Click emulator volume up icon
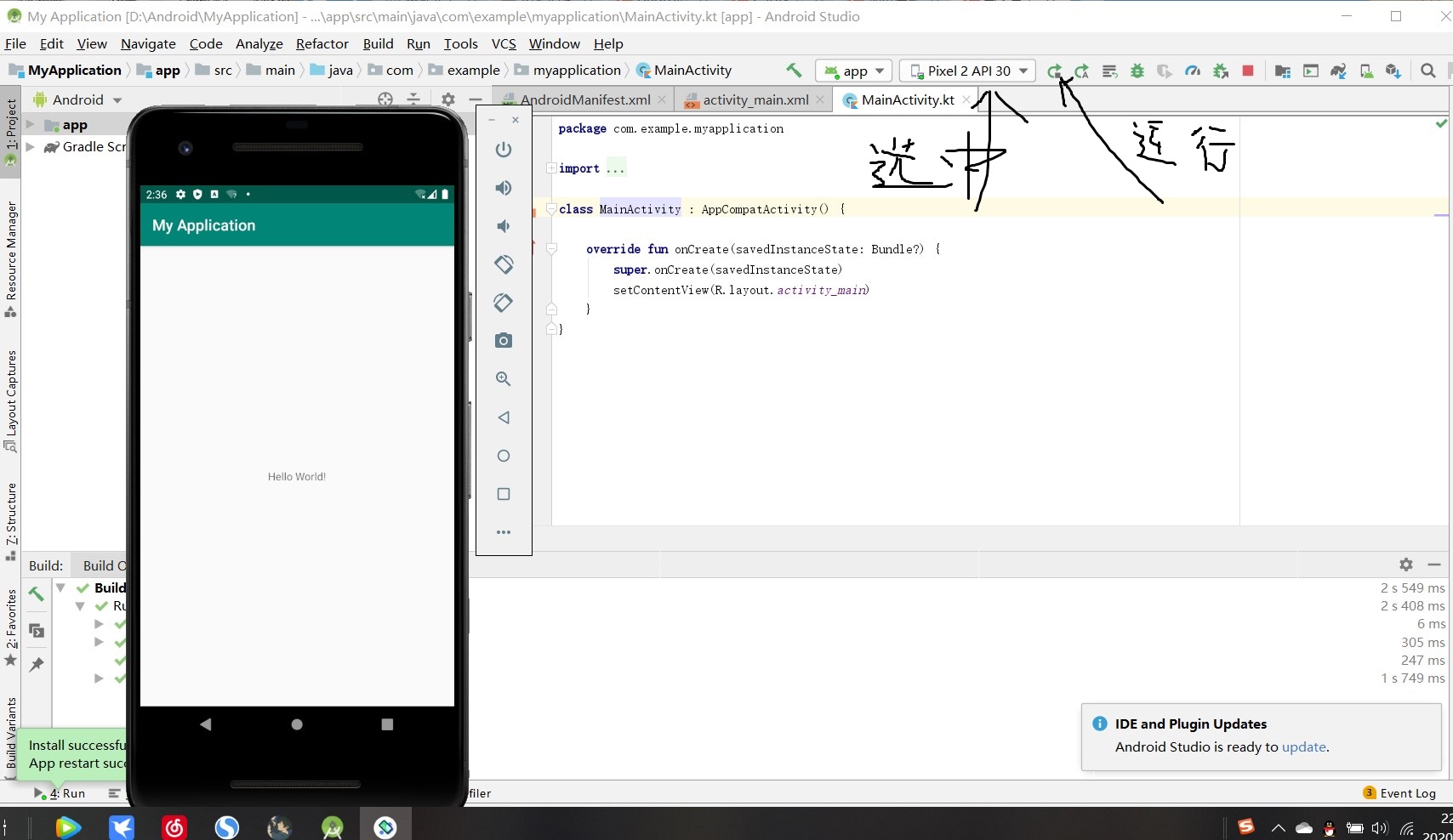Image resolution: width=1453 pixels, height=840 pixels. 504,188
